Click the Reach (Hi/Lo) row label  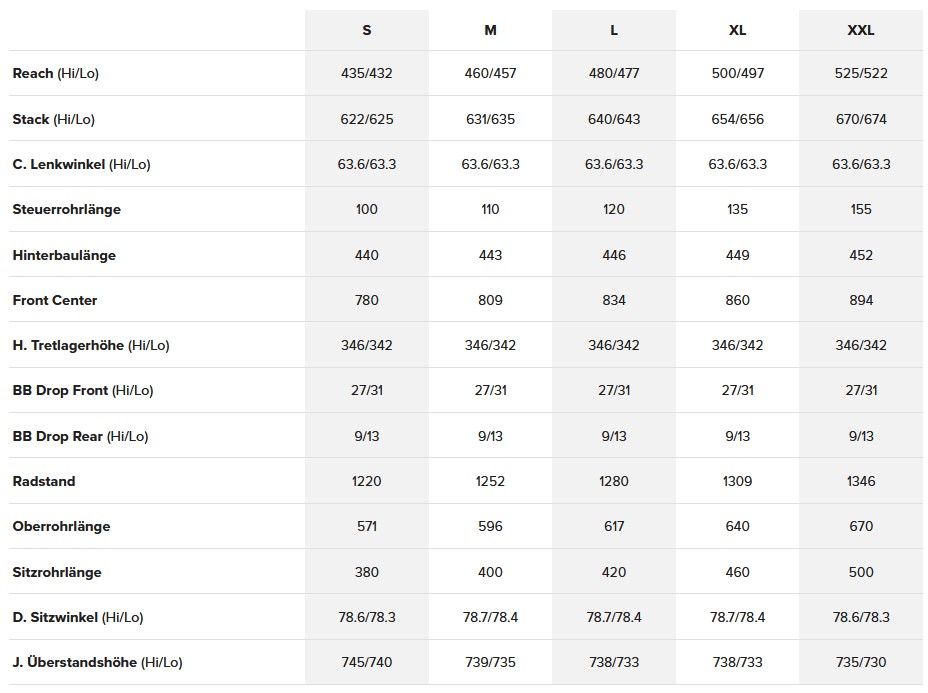click(x=55, y=74)
